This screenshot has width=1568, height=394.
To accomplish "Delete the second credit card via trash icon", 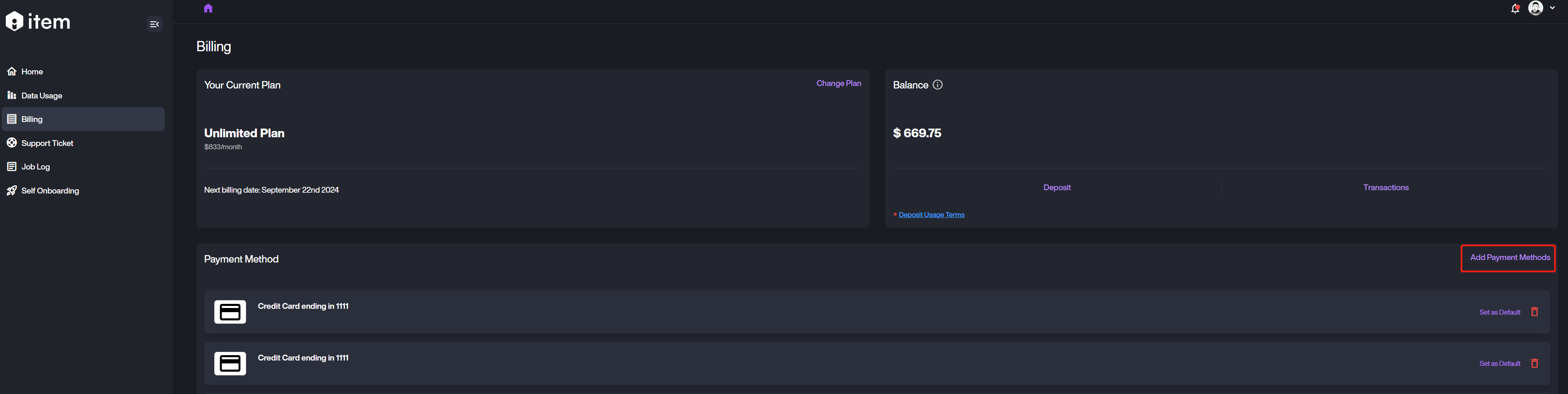I will click(x=1534, y=363).
